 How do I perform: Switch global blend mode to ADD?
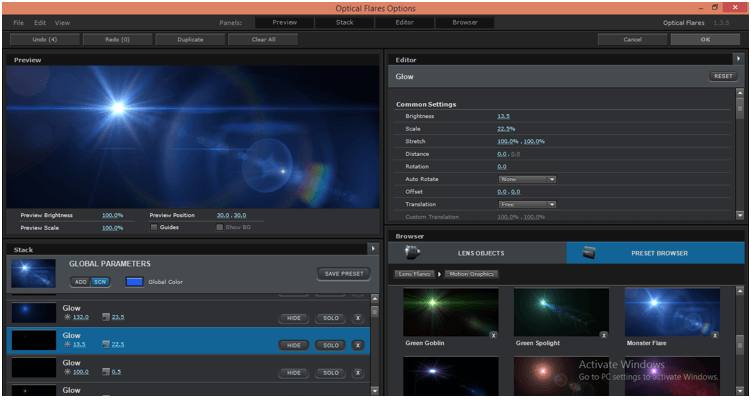point(81,282)
